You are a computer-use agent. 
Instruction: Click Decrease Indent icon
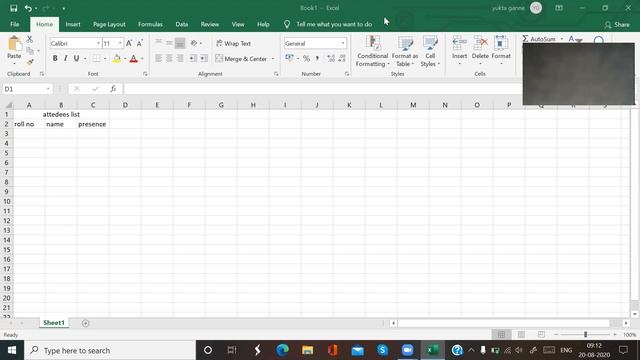(192, 58)
